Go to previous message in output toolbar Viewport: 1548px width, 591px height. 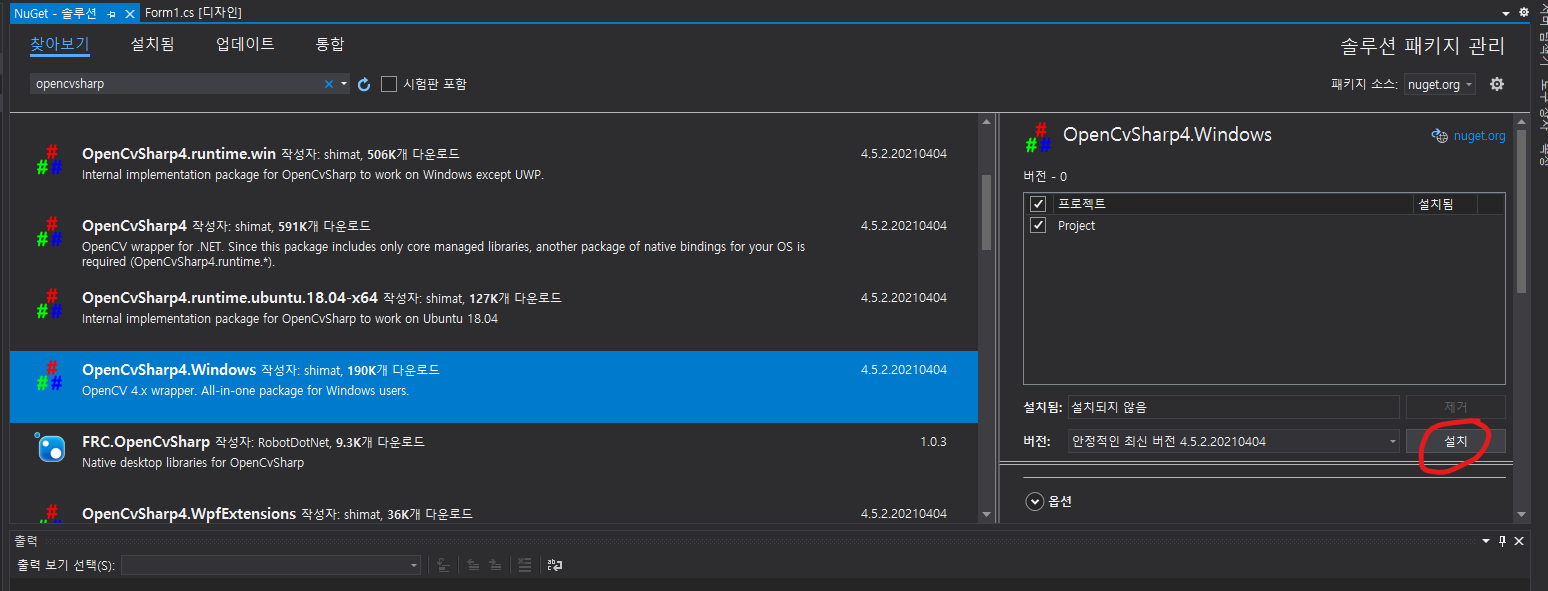pyautogui.click(x=473, y=565)
